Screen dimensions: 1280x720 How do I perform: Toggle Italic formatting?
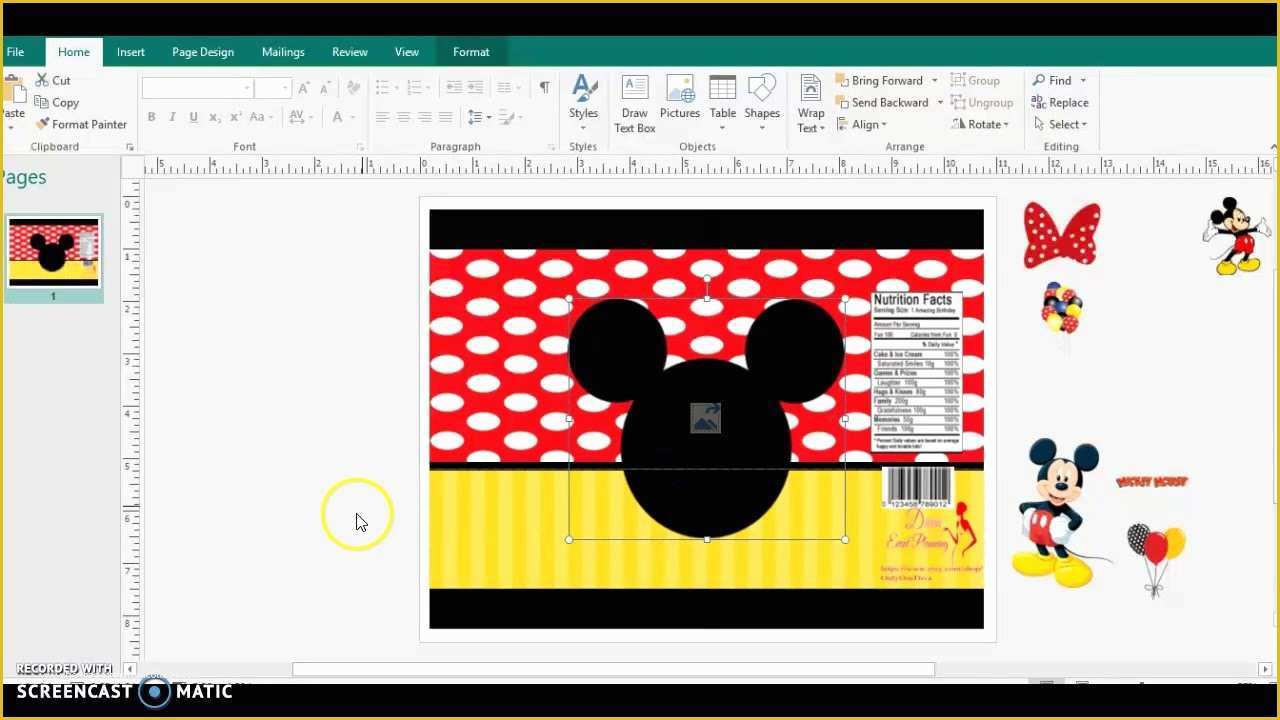click(x=172, y=117)
